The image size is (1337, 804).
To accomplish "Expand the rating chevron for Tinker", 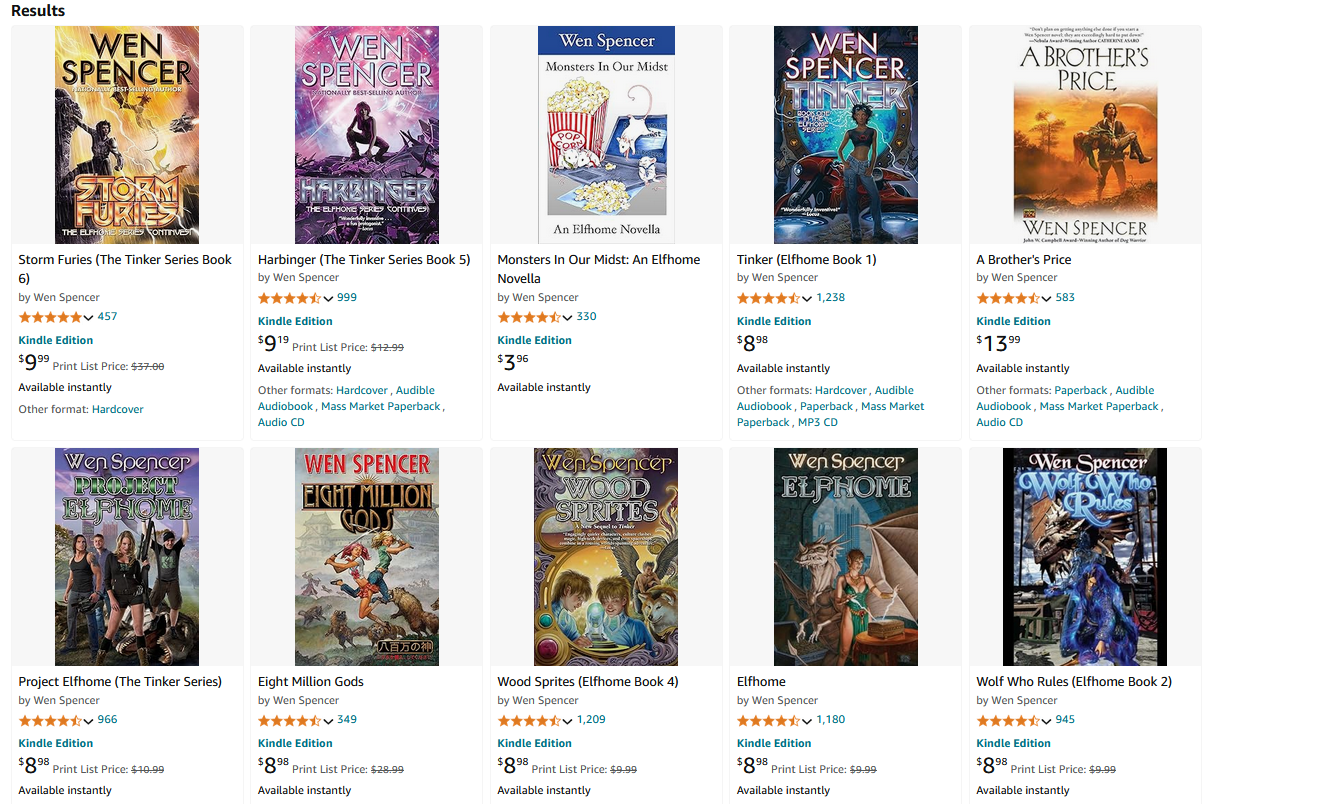I will (807, 299).
